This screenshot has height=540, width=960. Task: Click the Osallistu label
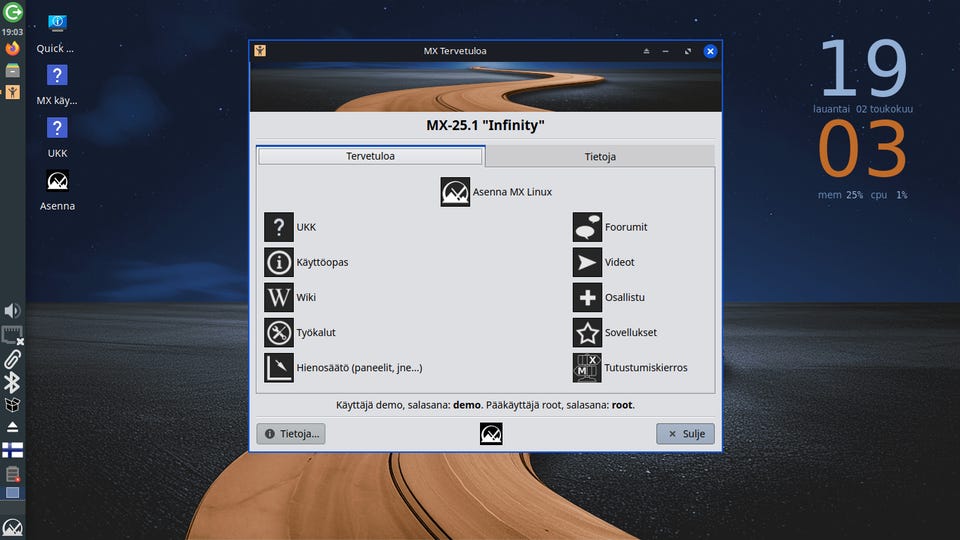click(x=624, y=298)
